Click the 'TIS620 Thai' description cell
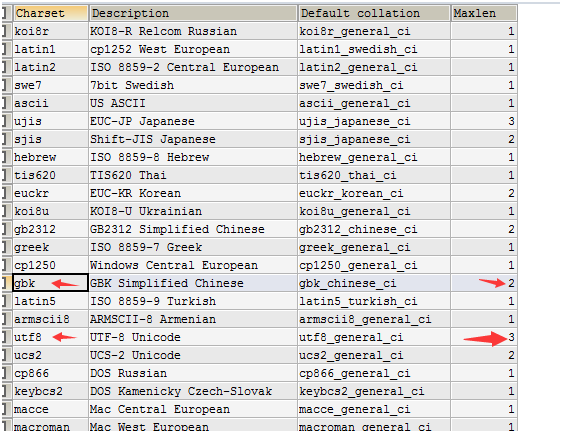 (x=193, y=175)
